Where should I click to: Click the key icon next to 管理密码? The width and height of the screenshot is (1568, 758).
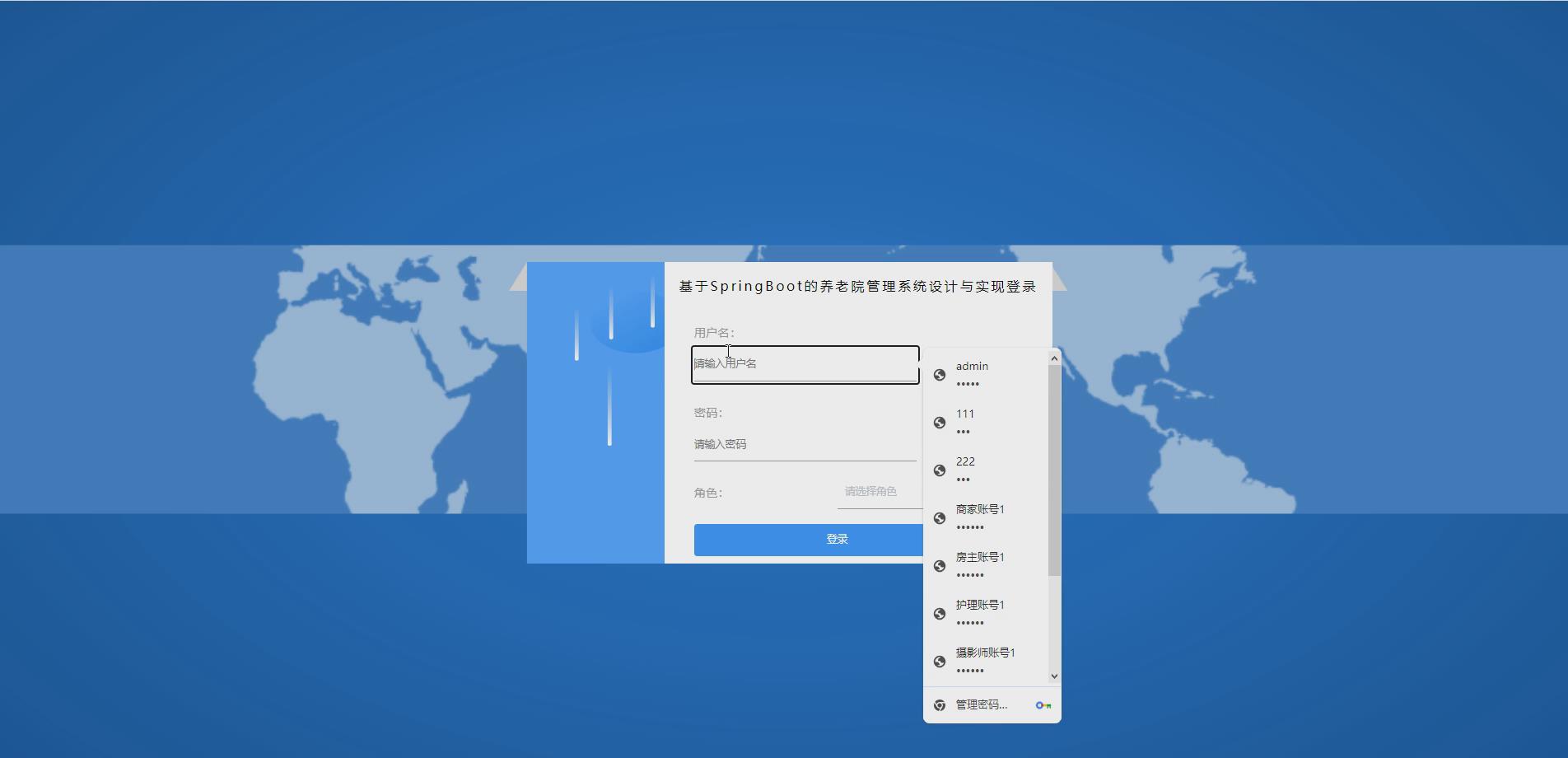click(x=1043, y=705)
